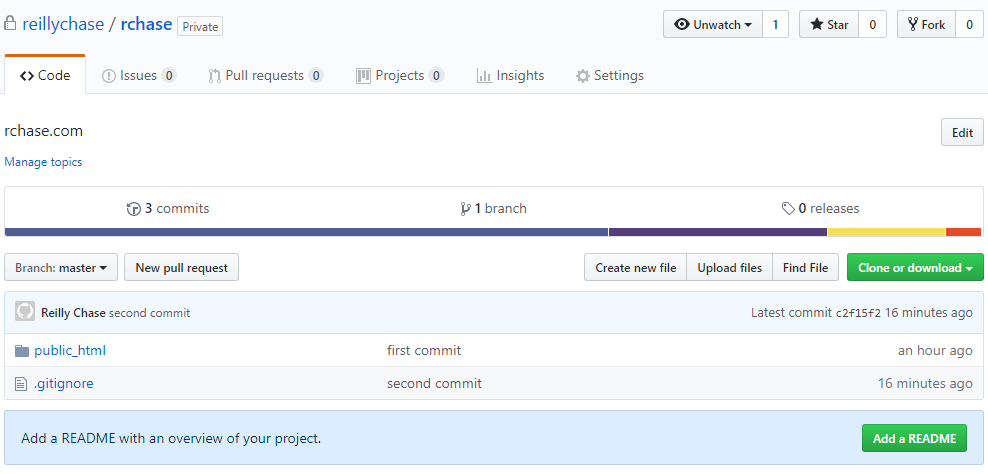Open the .gitignore file
The width and height of the screenshot is (988, 474).
click(x=64, y=383)
